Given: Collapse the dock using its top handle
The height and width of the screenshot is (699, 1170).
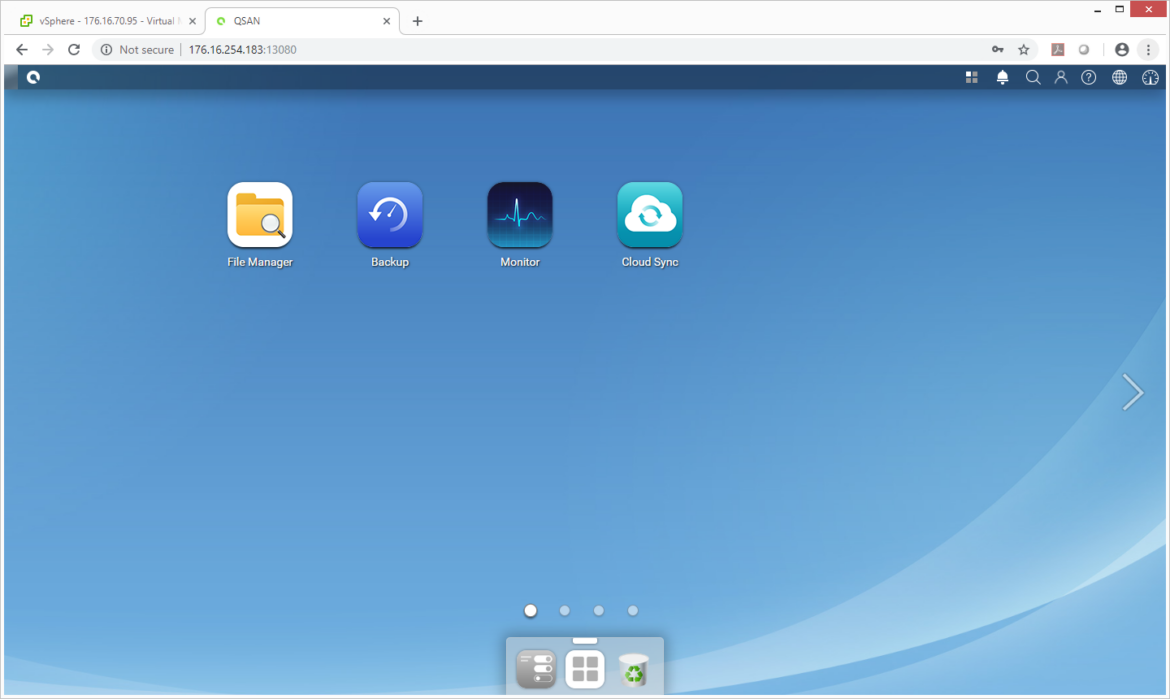Looking at the screenshot, I should (585, 640).
